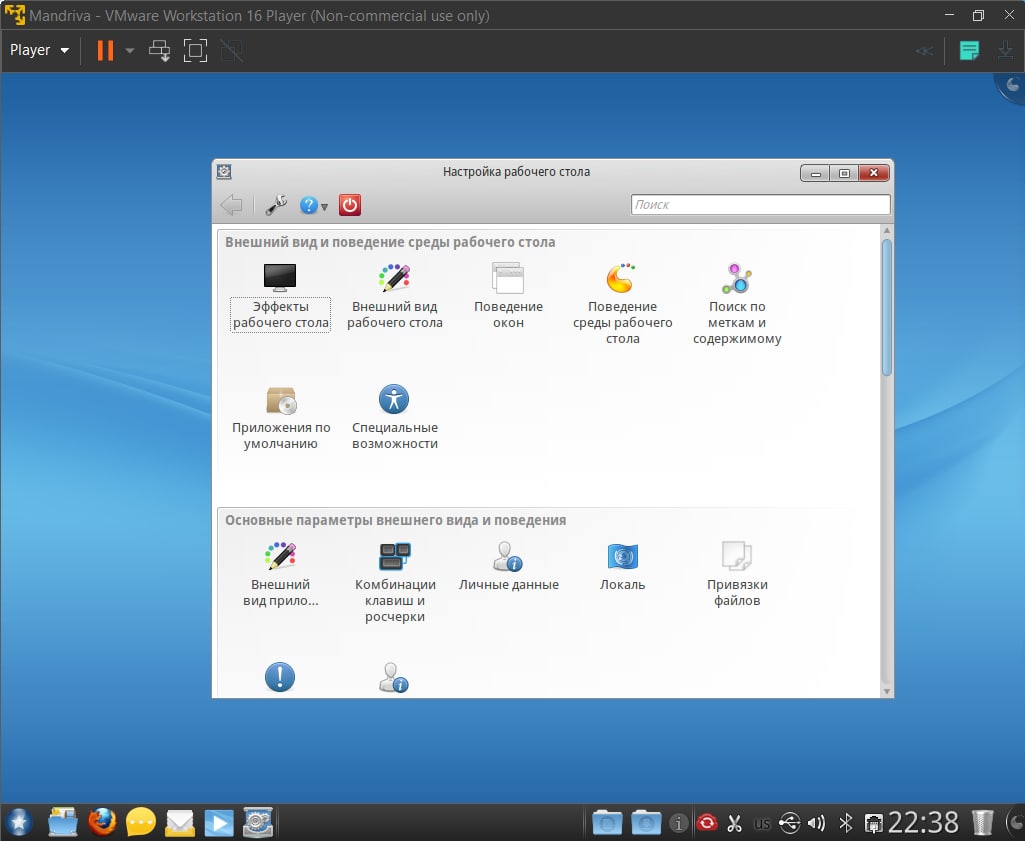Enter VMware full screen mode

195,50
